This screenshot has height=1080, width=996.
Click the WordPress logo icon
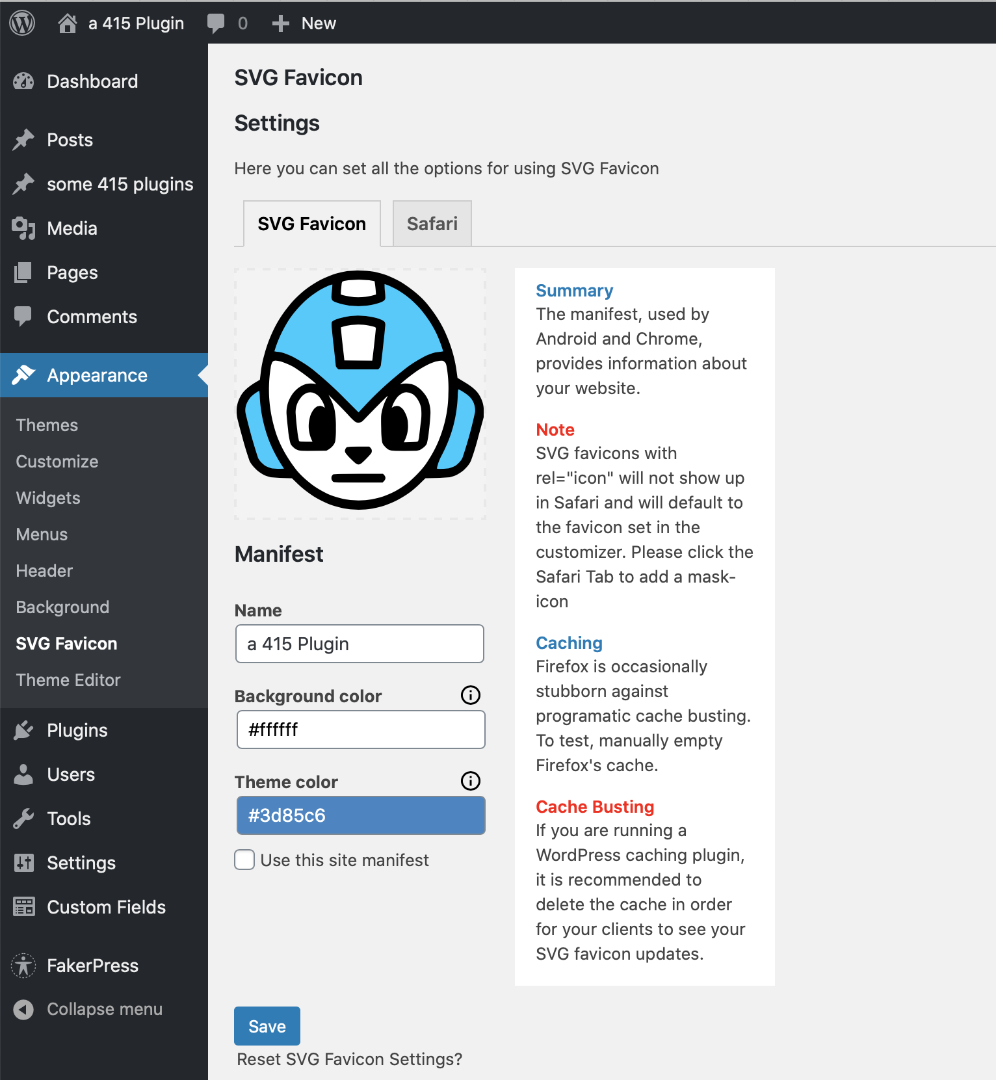[x=22, y=23]
